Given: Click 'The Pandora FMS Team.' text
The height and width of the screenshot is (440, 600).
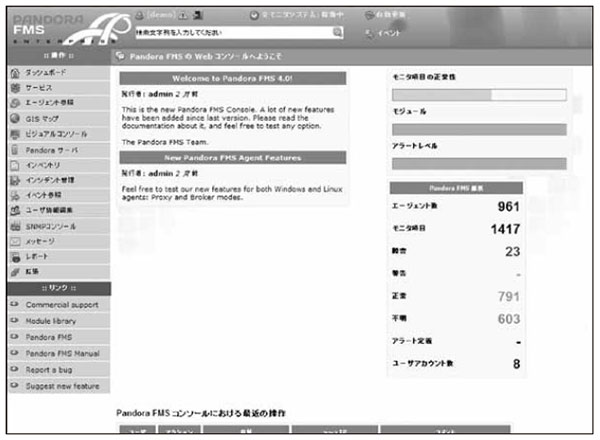Looking at the screenshot, I should tap(165, 142).
